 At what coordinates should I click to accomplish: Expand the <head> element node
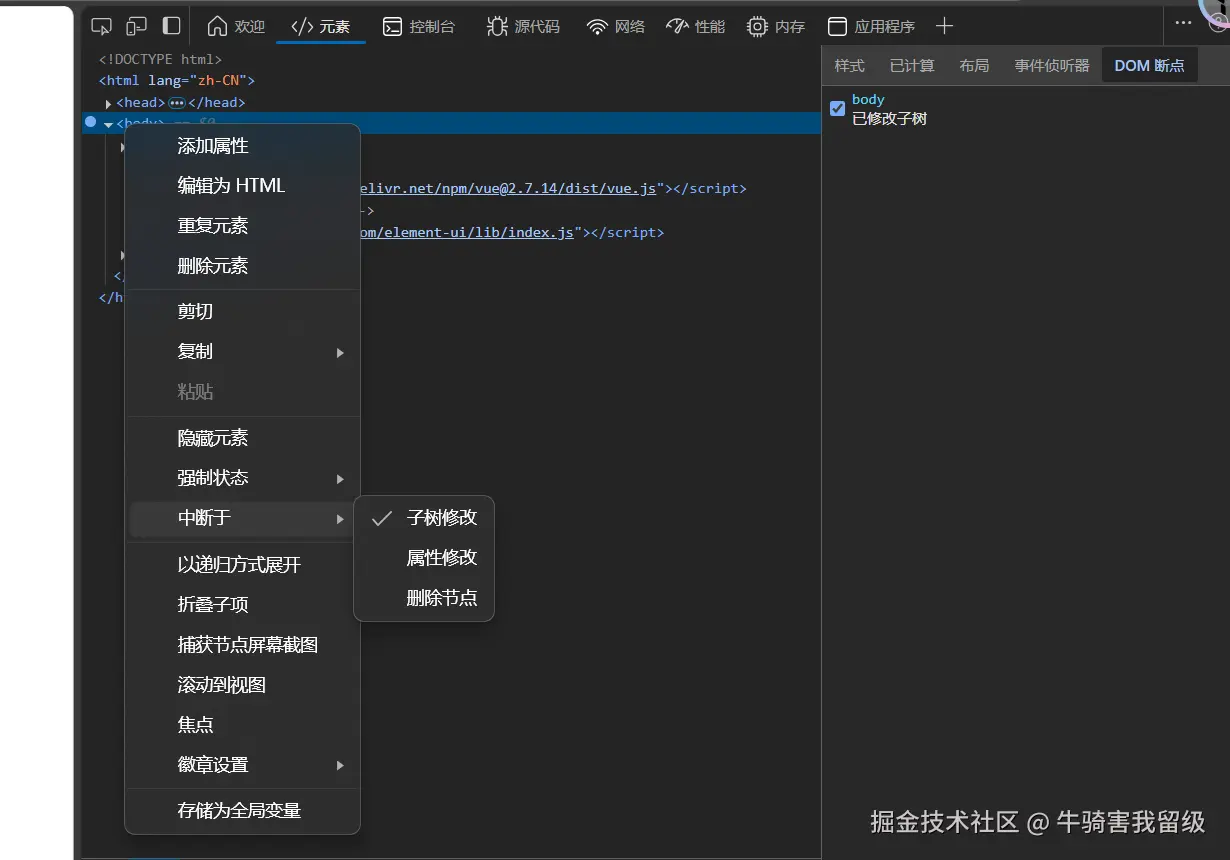pos(107,102)
